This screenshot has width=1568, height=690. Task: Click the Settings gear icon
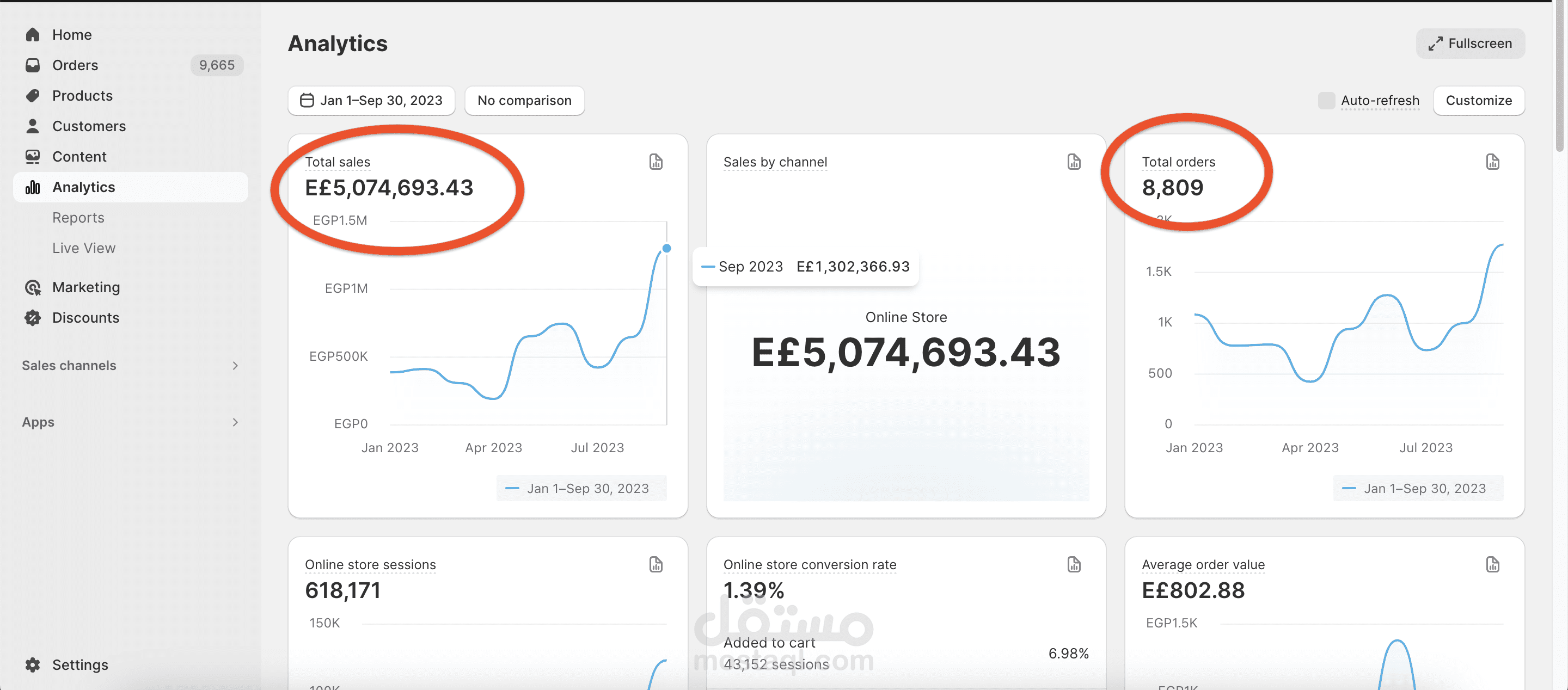(x=33, y=664)
